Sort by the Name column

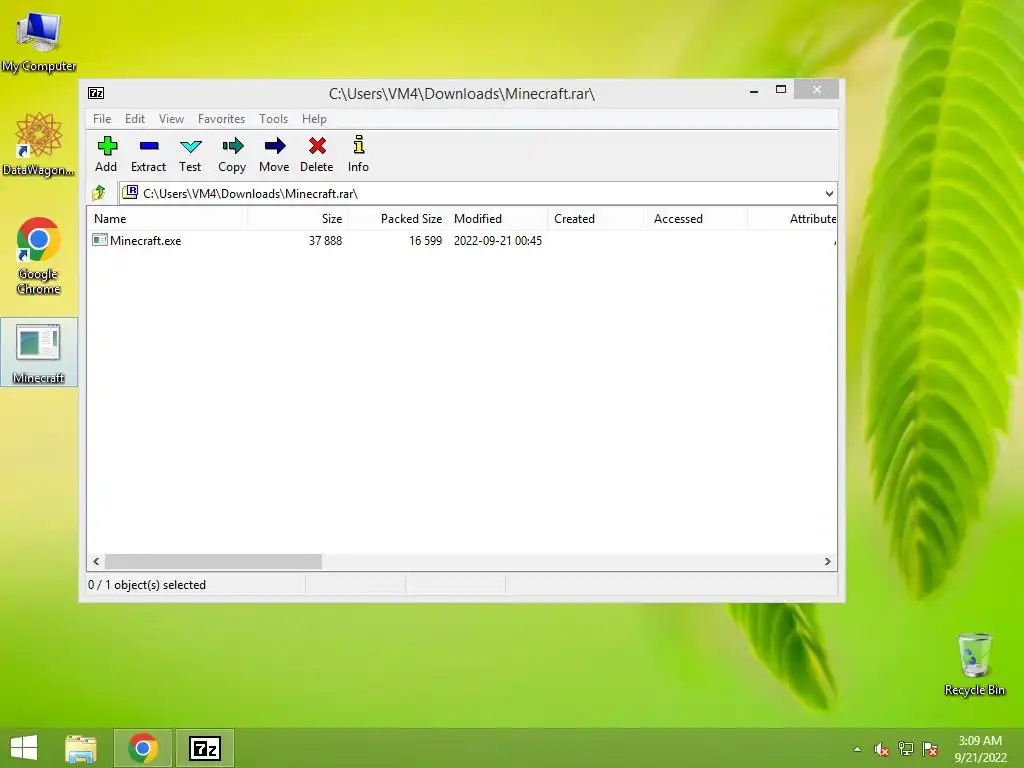[x=167, y=219]
